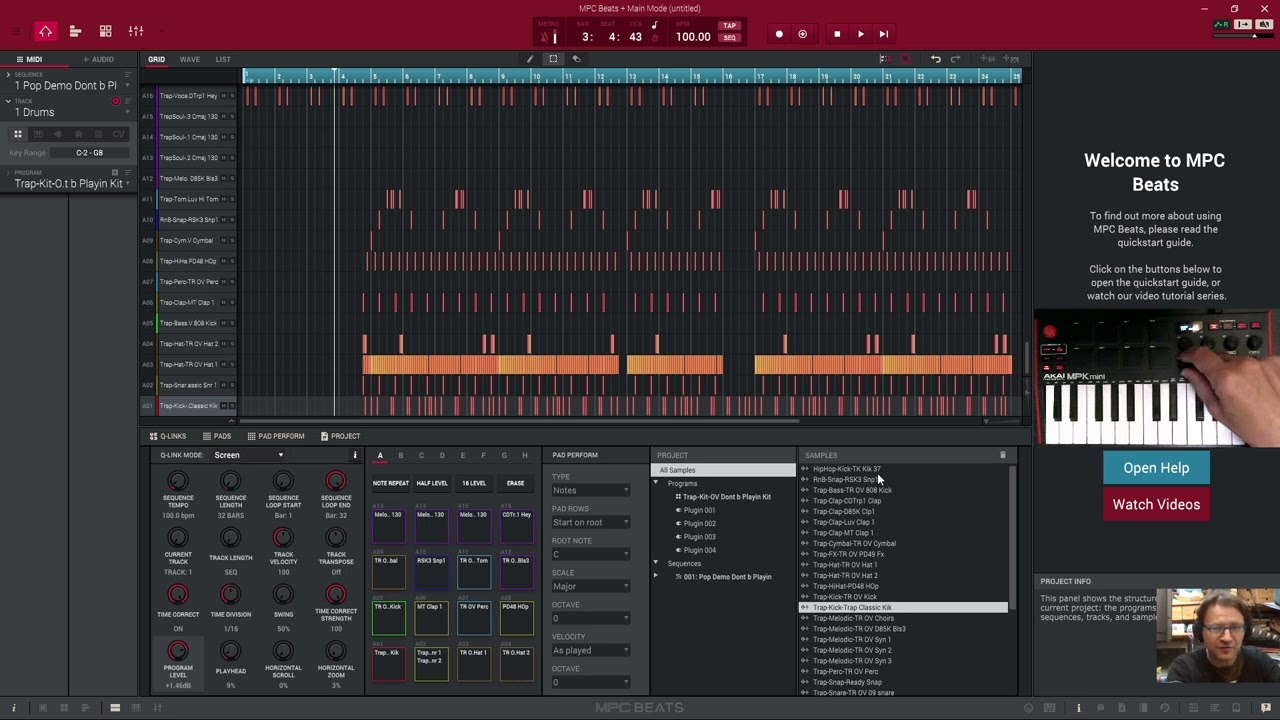
Task: Open the Velocity dropdown
Action: coord(591,650)
